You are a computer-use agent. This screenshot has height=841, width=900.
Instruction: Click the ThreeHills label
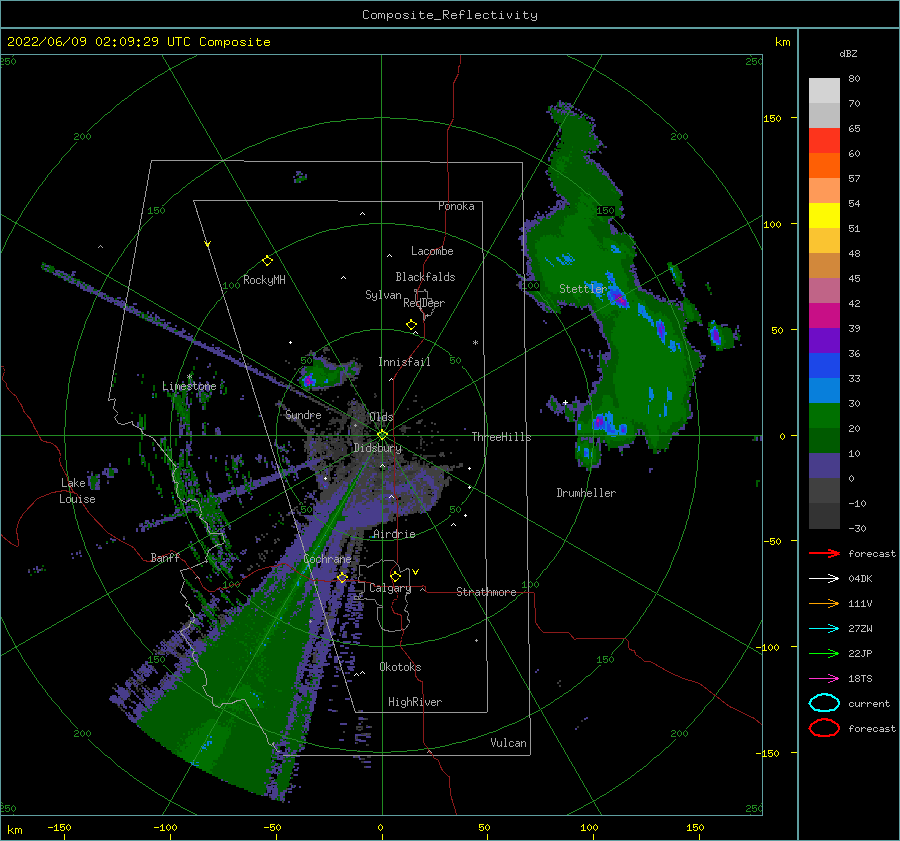(x=502, y=437)
